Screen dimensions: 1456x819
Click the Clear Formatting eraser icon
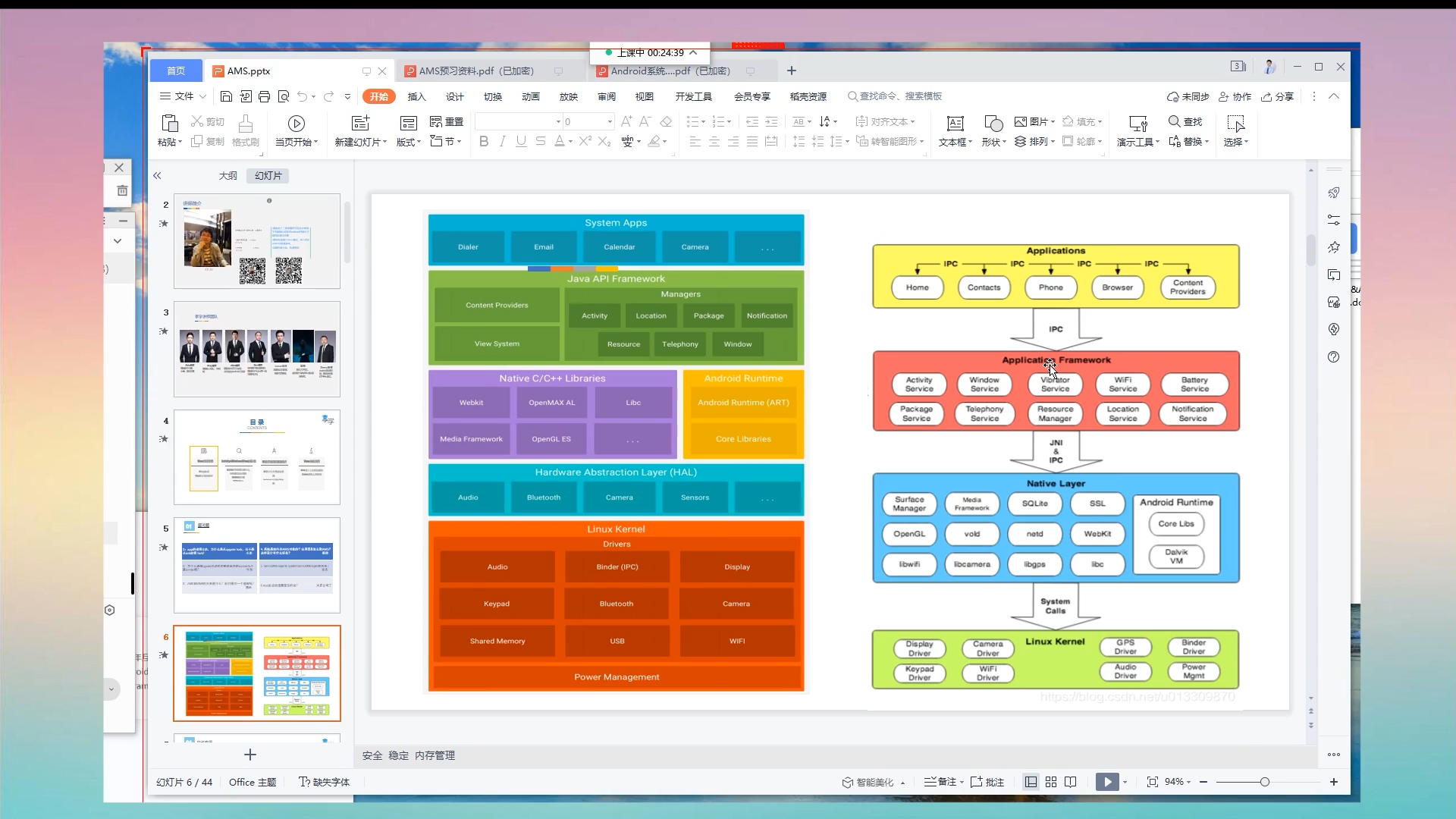pyautogui.click(x=666, y=121)
